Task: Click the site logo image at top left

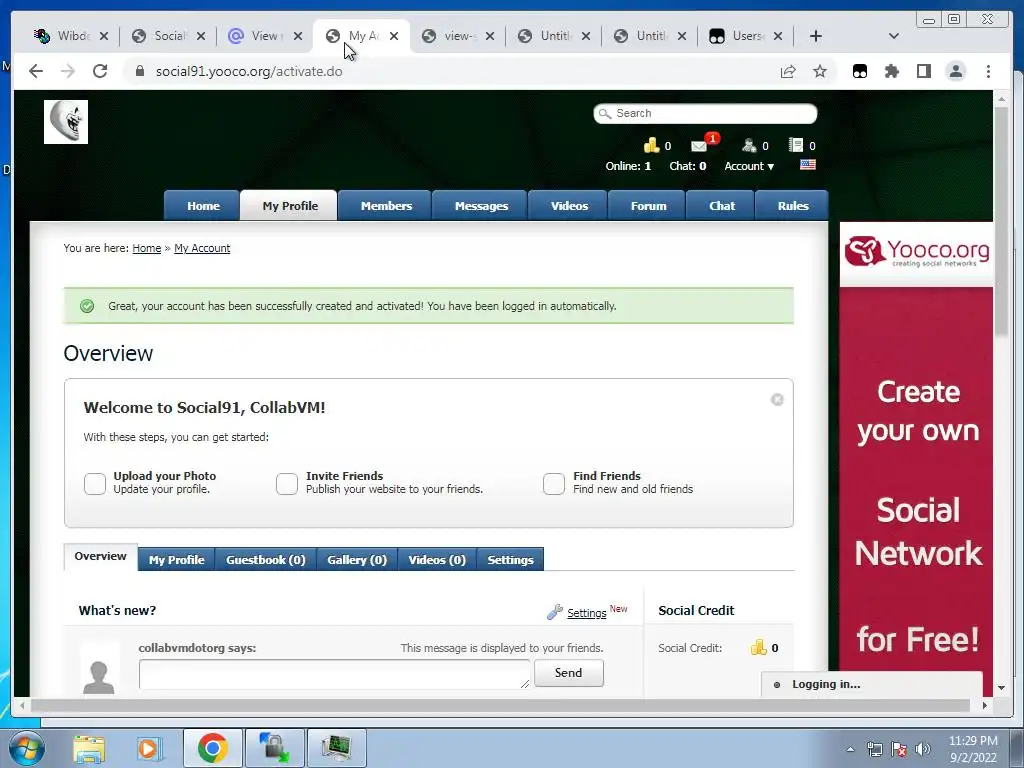Action: tap(66, 122)
